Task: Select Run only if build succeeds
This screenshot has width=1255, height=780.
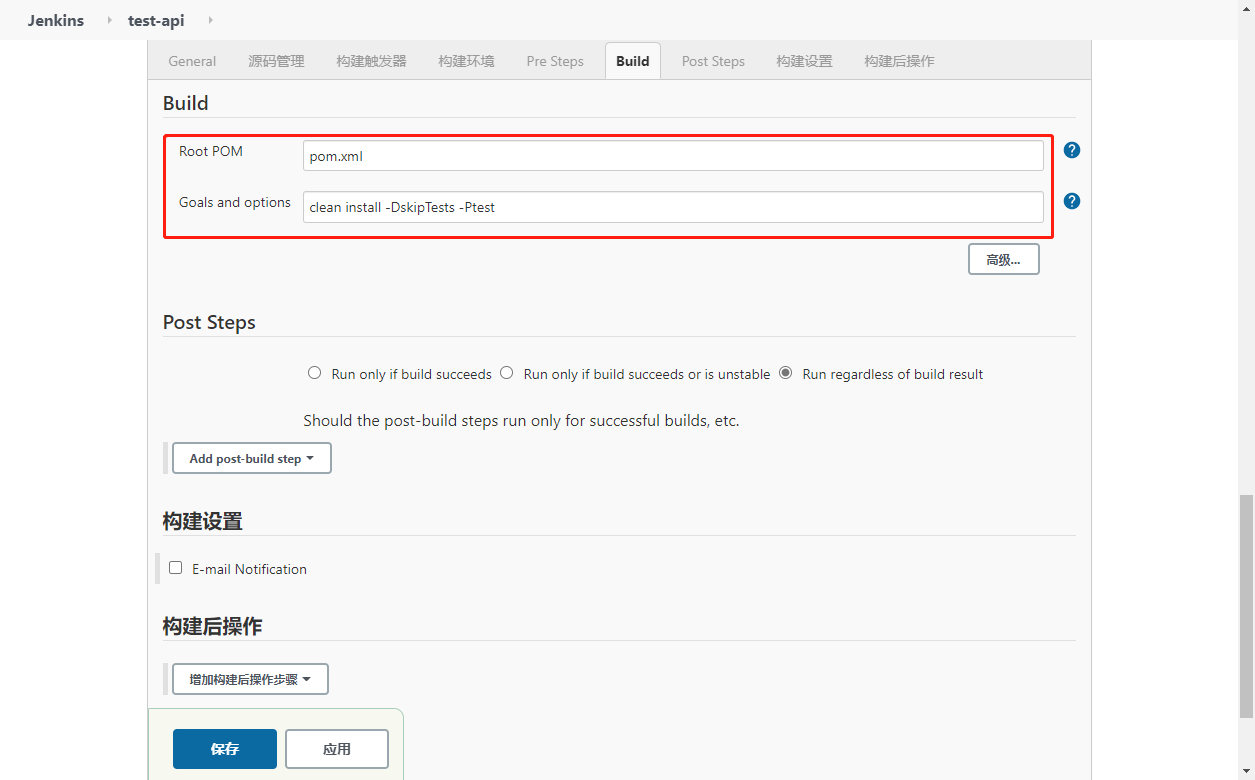Action: pos(314,373)
